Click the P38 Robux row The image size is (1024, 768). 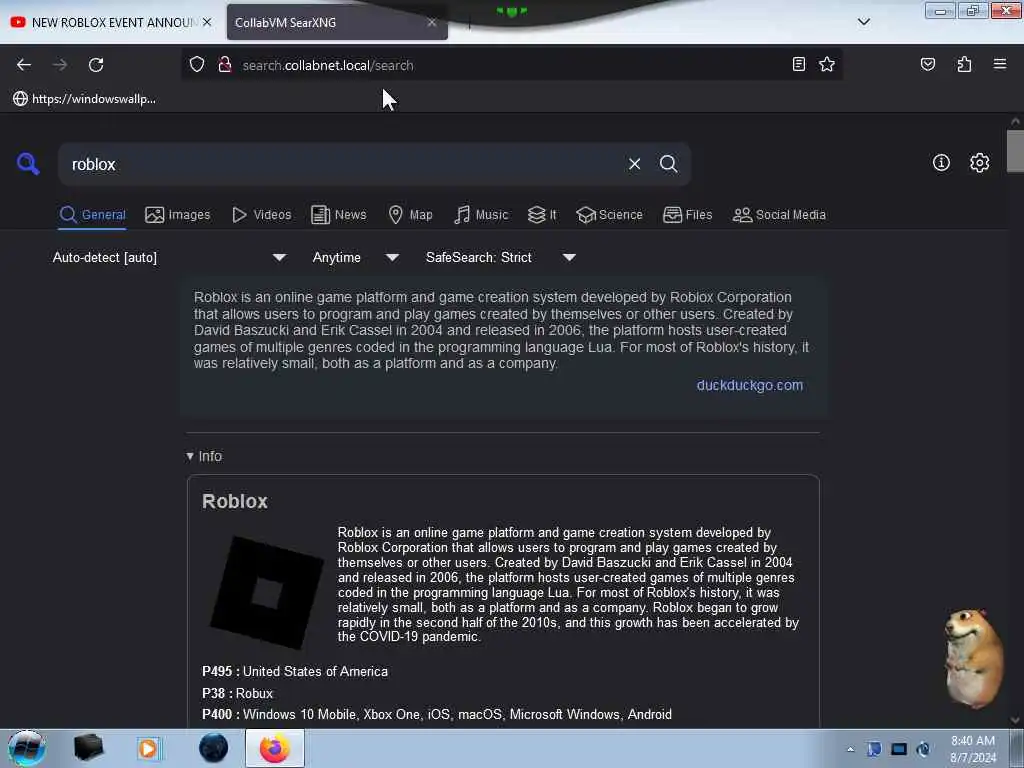click(238, 694)
